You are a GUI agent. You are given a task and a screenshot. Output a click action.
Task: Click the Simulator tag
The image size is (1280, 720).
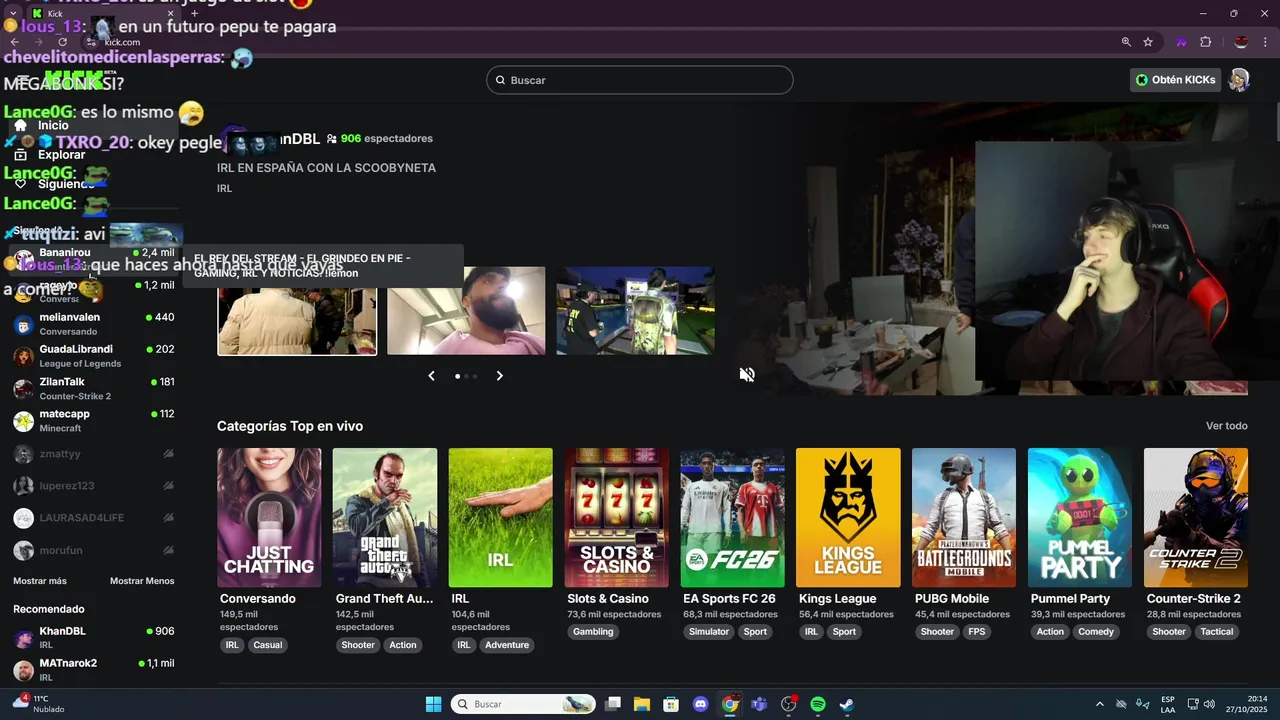pyautogui.click(x=709, y=632)
